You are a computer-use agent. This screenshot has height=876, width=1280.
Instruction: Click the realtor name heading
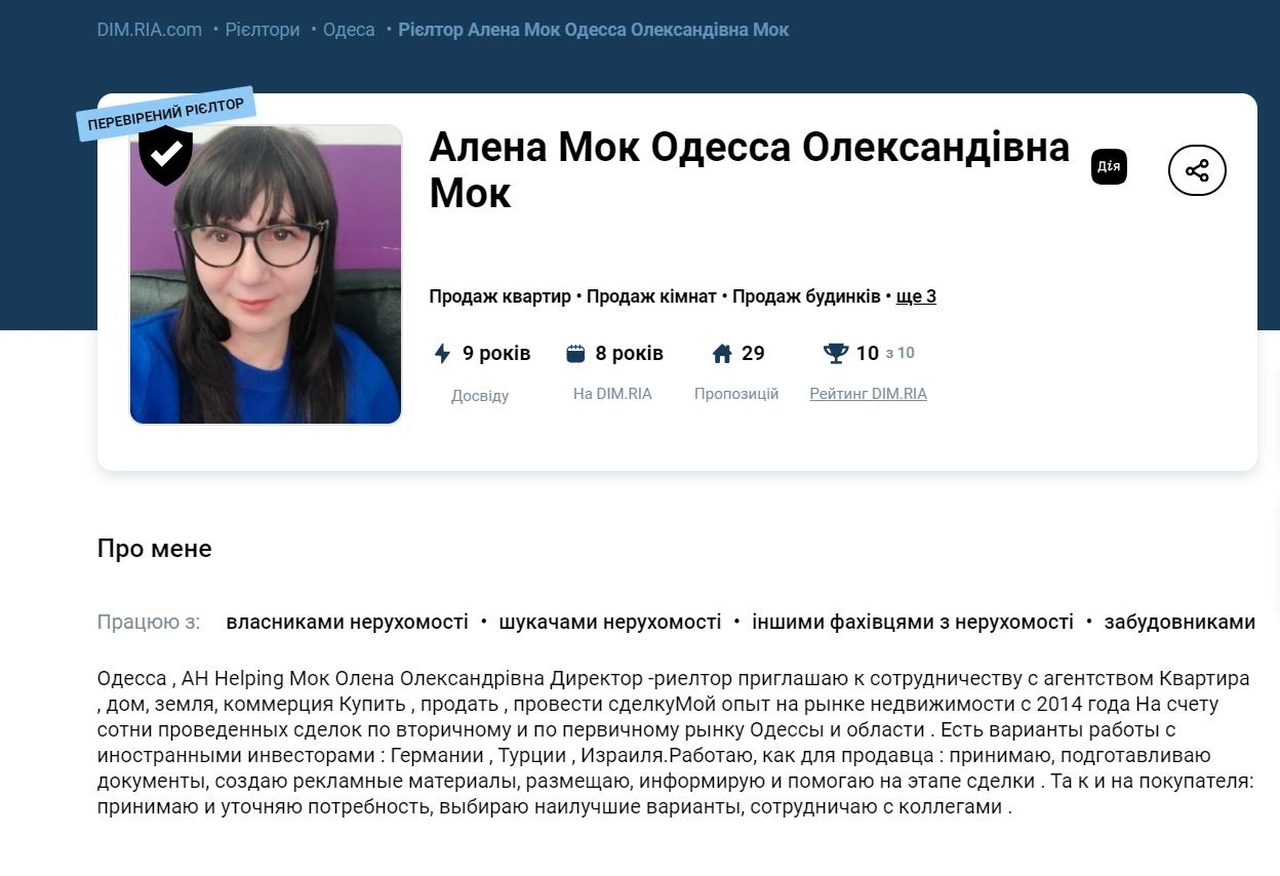pos(749,169)
